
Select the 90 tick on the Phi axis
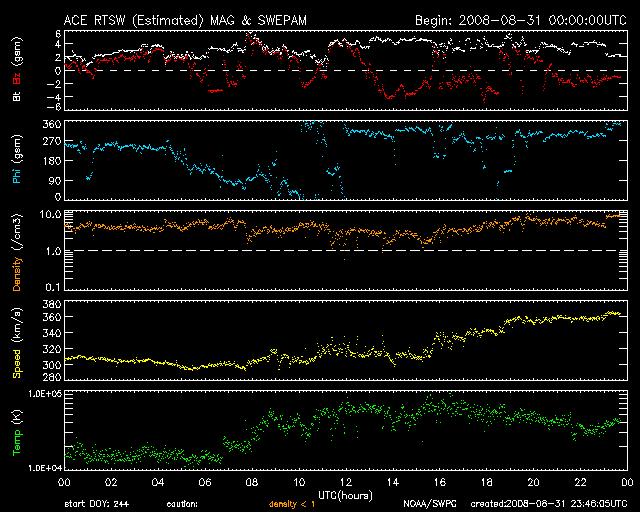point(55,180)
